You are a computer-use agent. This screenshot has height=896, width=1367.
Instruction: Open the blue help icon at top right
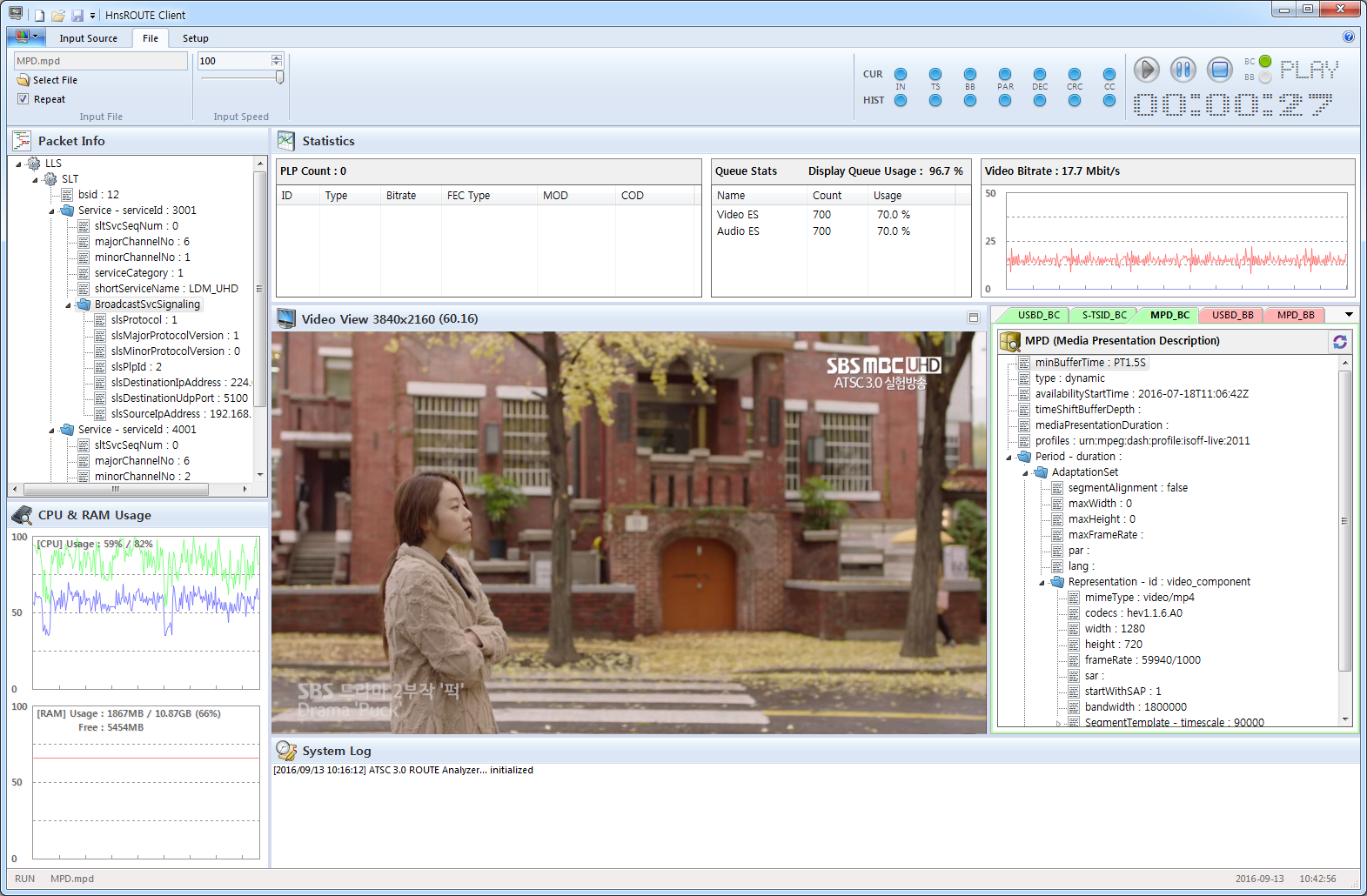coord(1348,37)
